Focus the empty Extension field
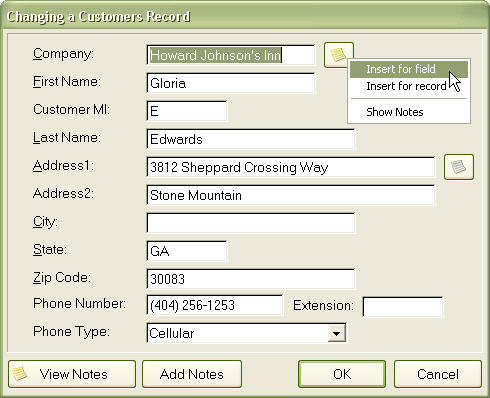 403,307
